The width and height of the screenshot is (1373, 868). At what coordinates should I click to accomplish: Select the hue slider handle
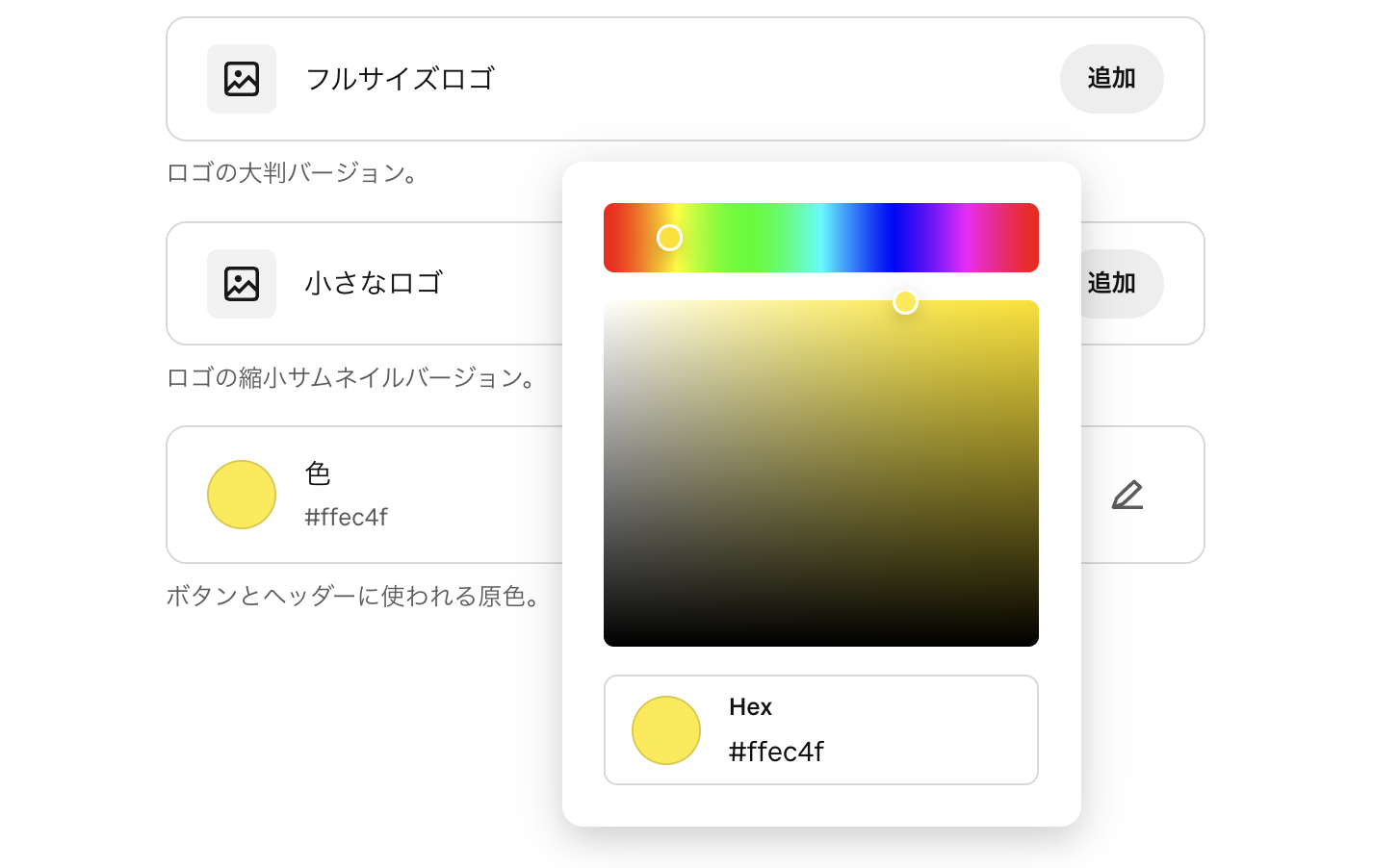tap(670, 237)
